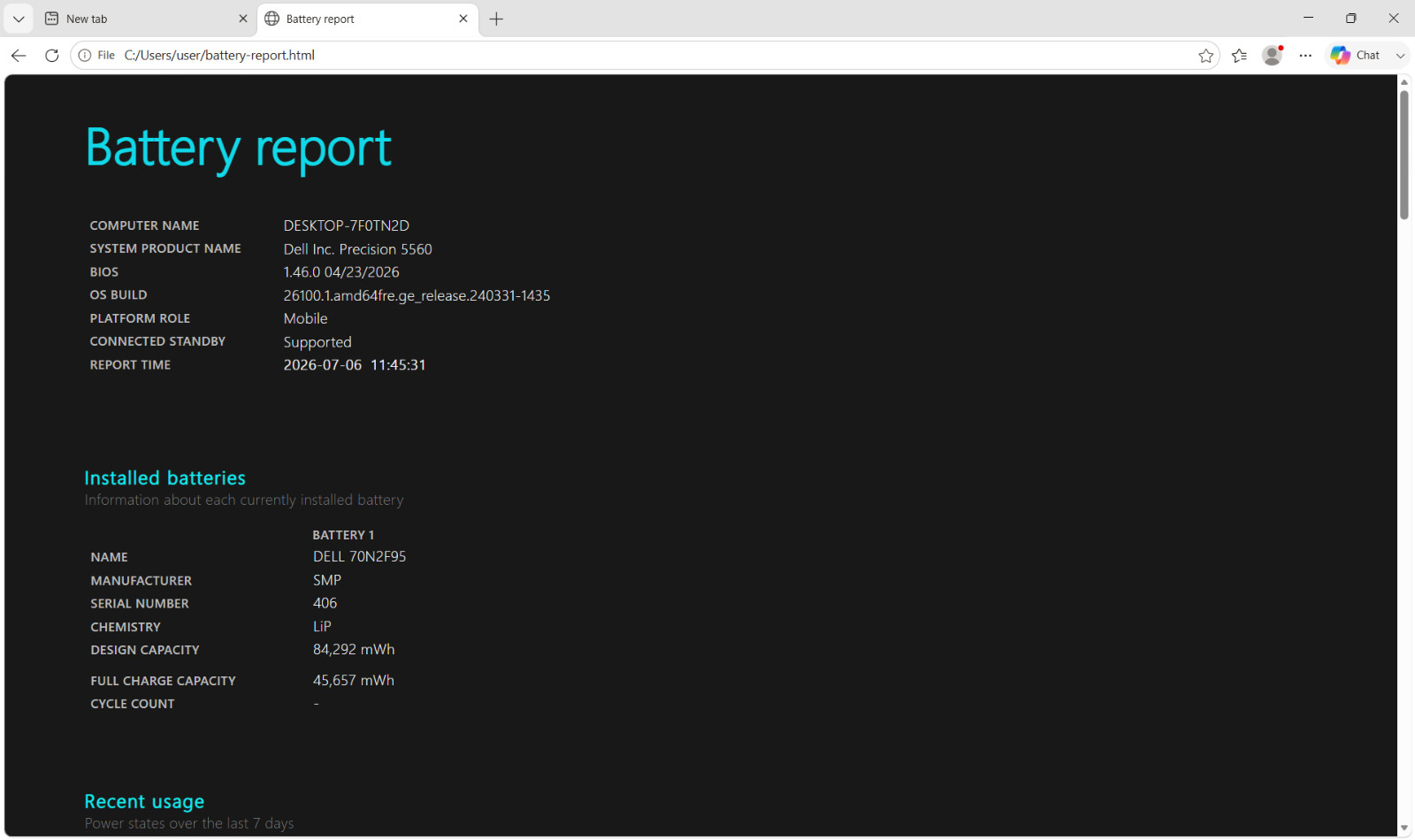1415x840 pixels.
Task: Open a new tab with plus button
Action: pos(497,19)
